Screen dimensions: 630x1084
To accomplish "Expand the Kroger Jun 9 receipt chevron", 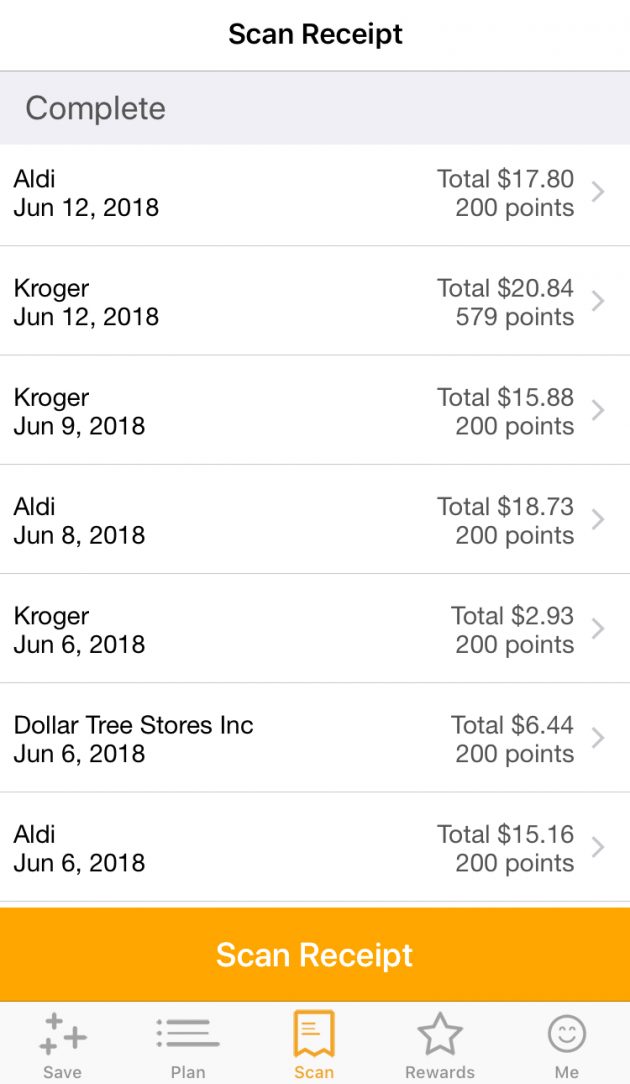I will [x=601, y=410].
